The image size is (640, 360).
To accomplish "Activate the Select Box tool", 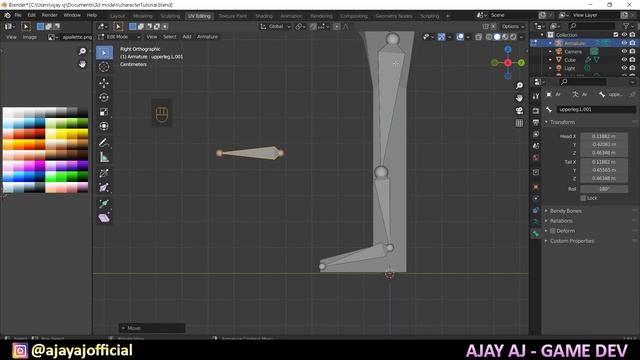I will click(x=104, y=53).
